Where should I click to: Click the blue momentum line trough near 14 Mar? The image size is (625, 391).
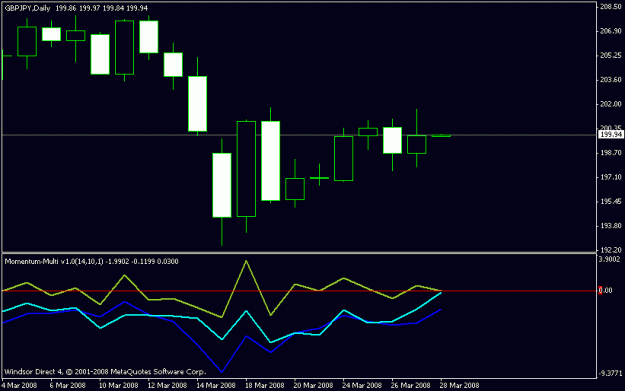coord(222,372)
